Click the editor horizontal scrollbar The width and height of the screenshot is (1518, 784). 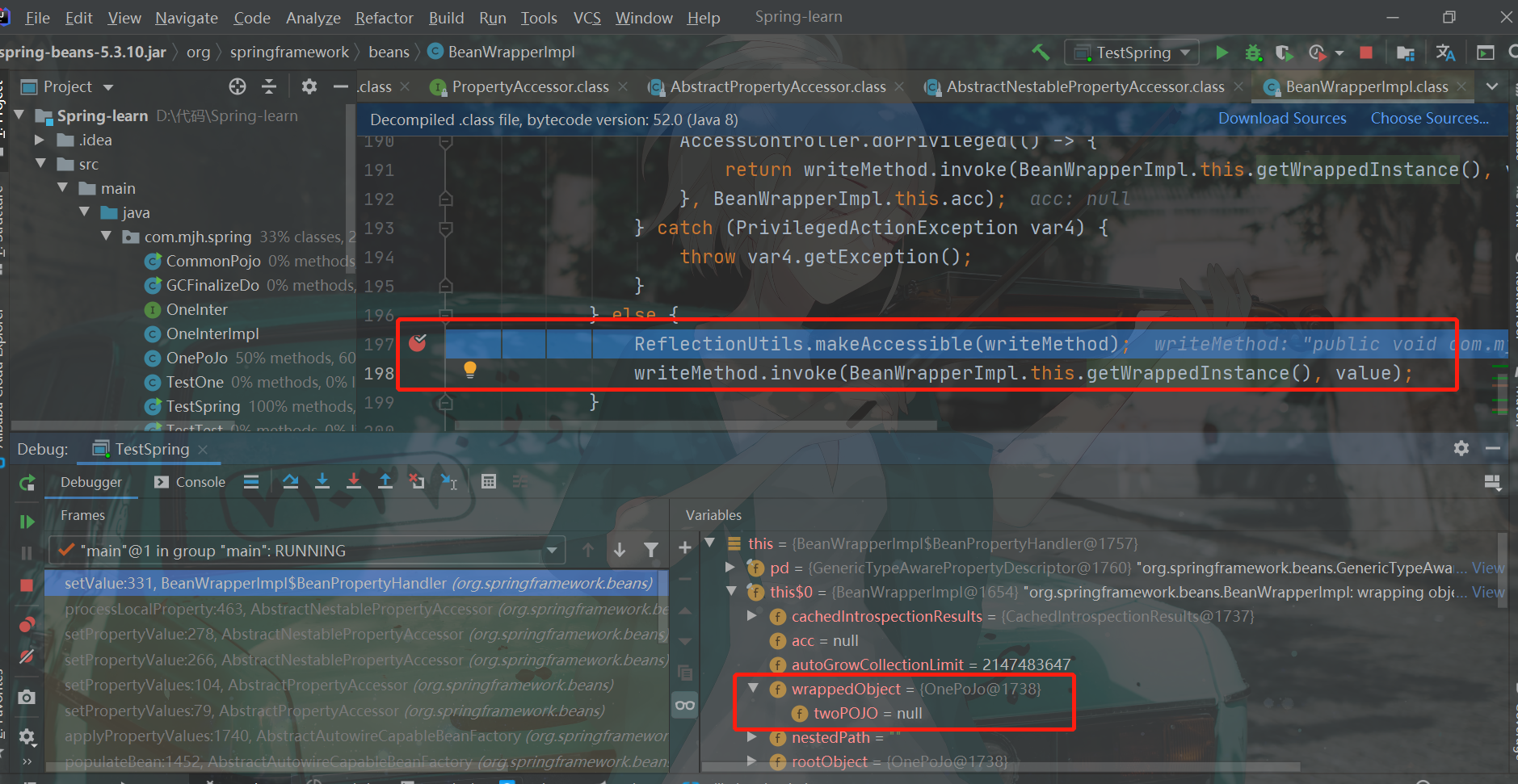click(x=696, y=426)
